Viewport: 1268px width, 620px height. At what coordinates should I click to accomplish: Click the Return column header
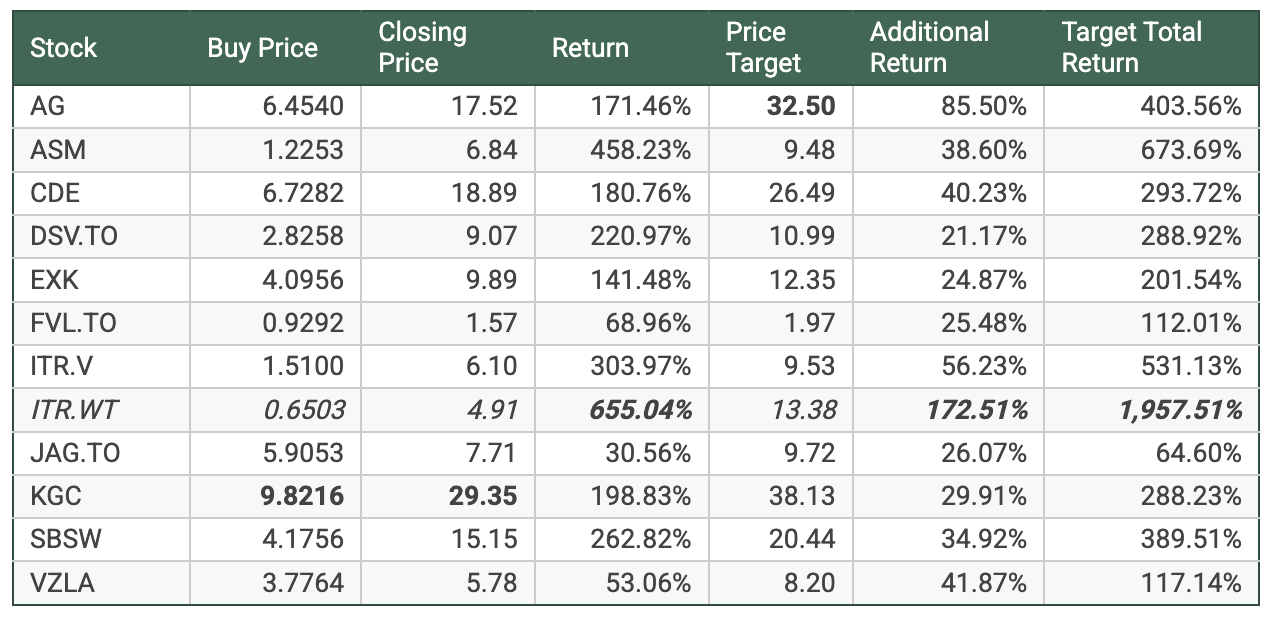[590, 48]
